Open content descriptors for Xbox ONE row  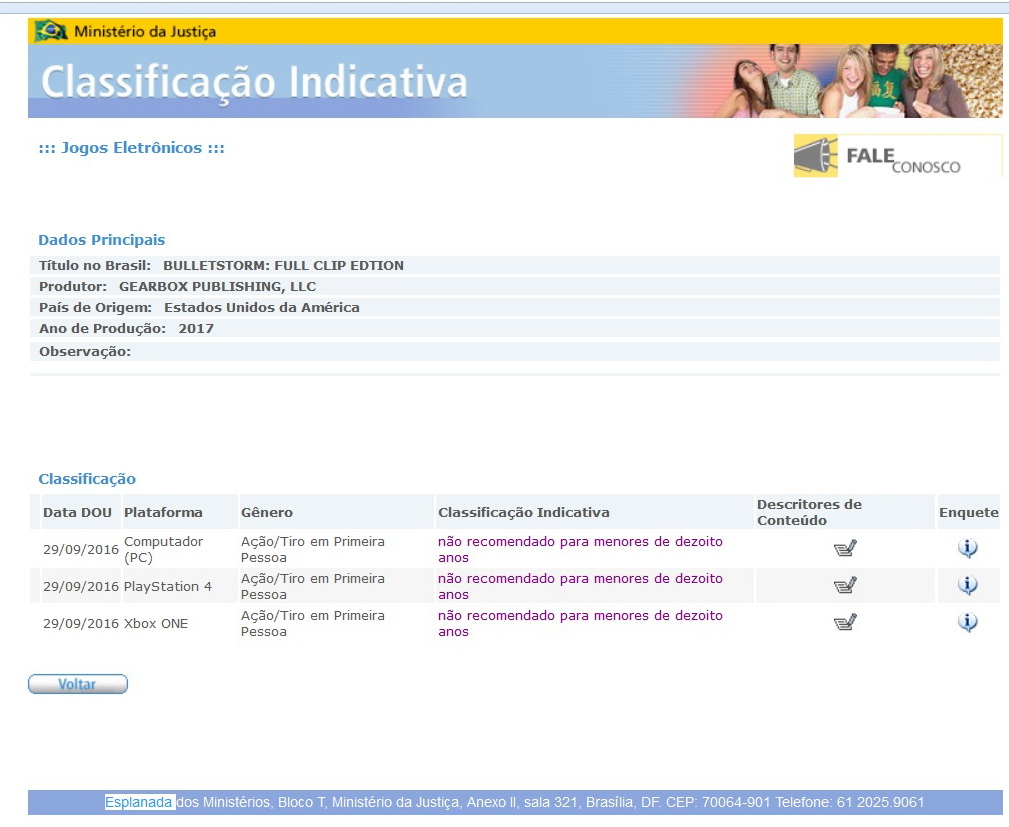tap(845, 622)
